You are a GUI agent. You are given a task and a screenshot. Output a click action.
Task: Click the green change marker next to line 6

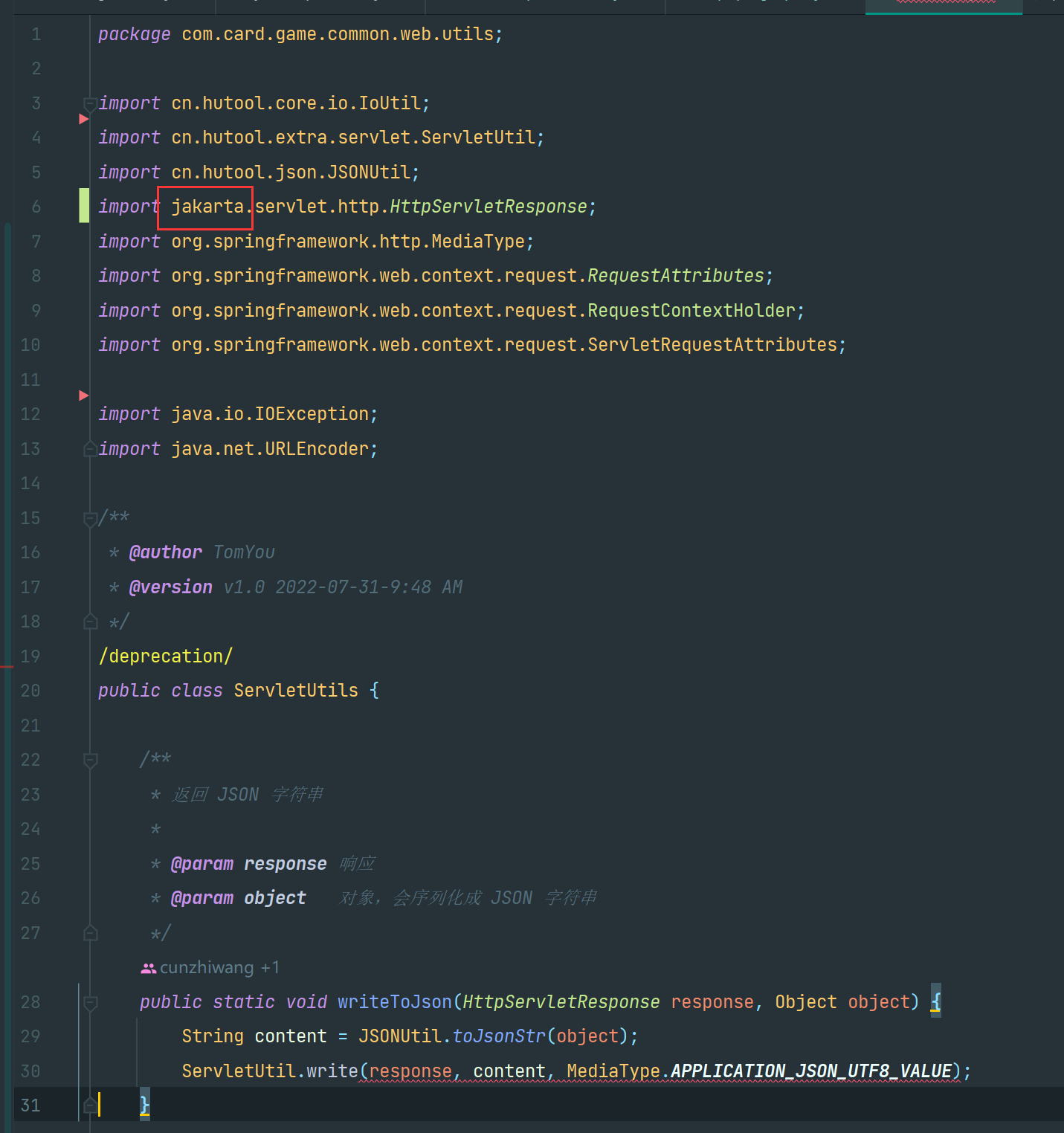tap(84, 206)
